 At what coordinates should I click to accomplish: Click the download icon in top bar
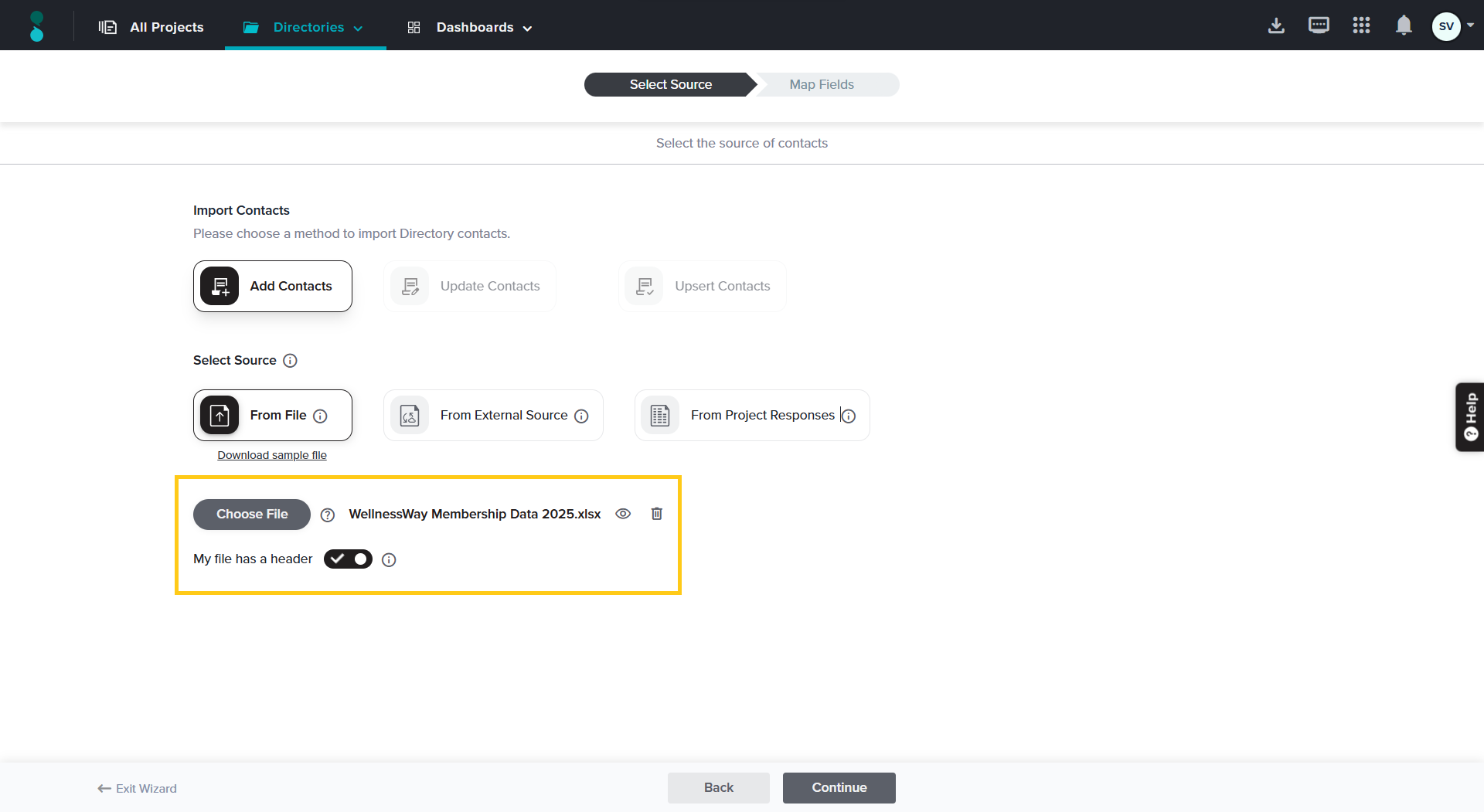tap(1276, 26)
